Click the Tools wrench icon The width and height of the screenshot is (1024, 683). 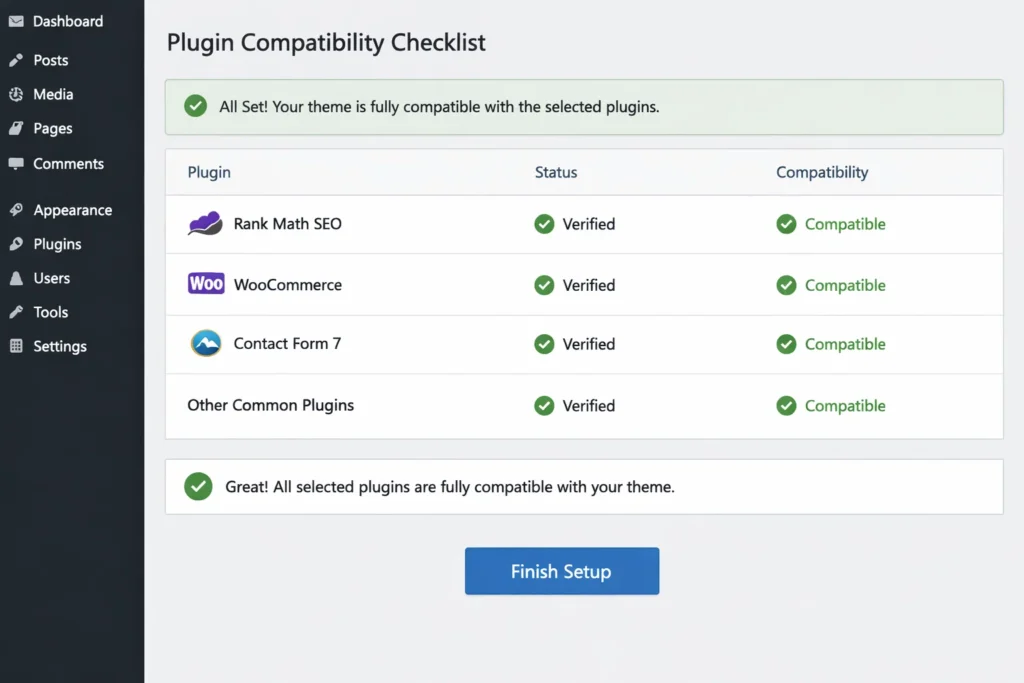15,312
